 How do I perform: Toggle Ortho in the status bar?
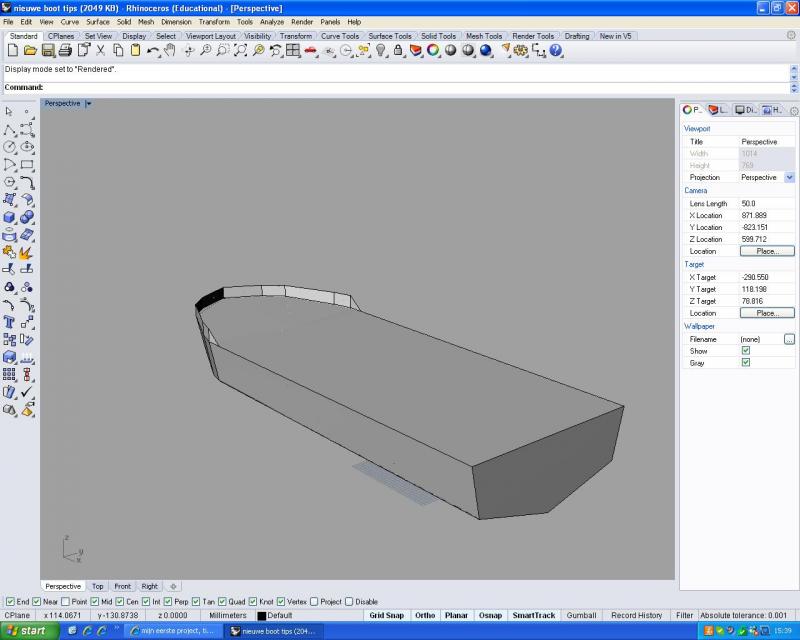[425, 616]
